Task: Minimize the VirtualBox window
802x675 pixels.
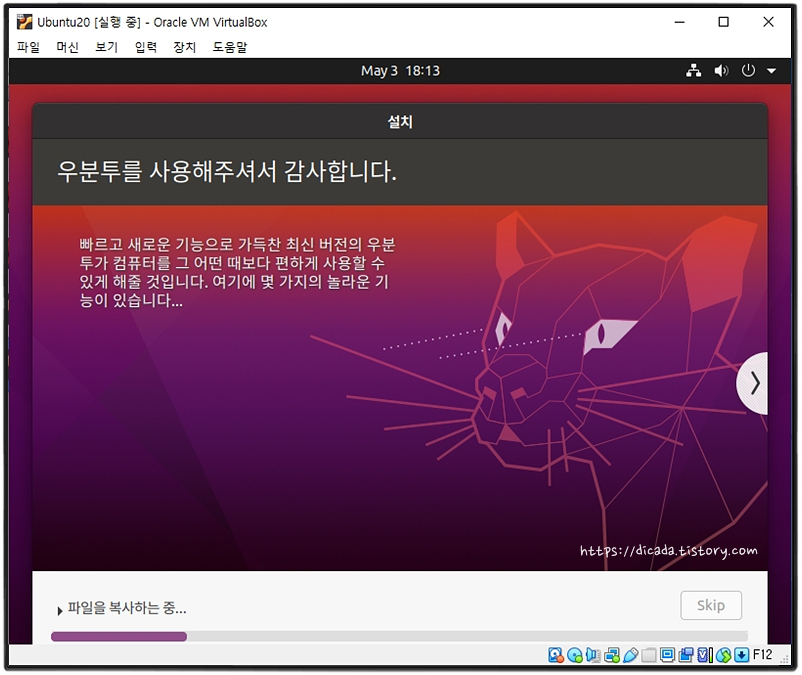Action: pos(679,22)
